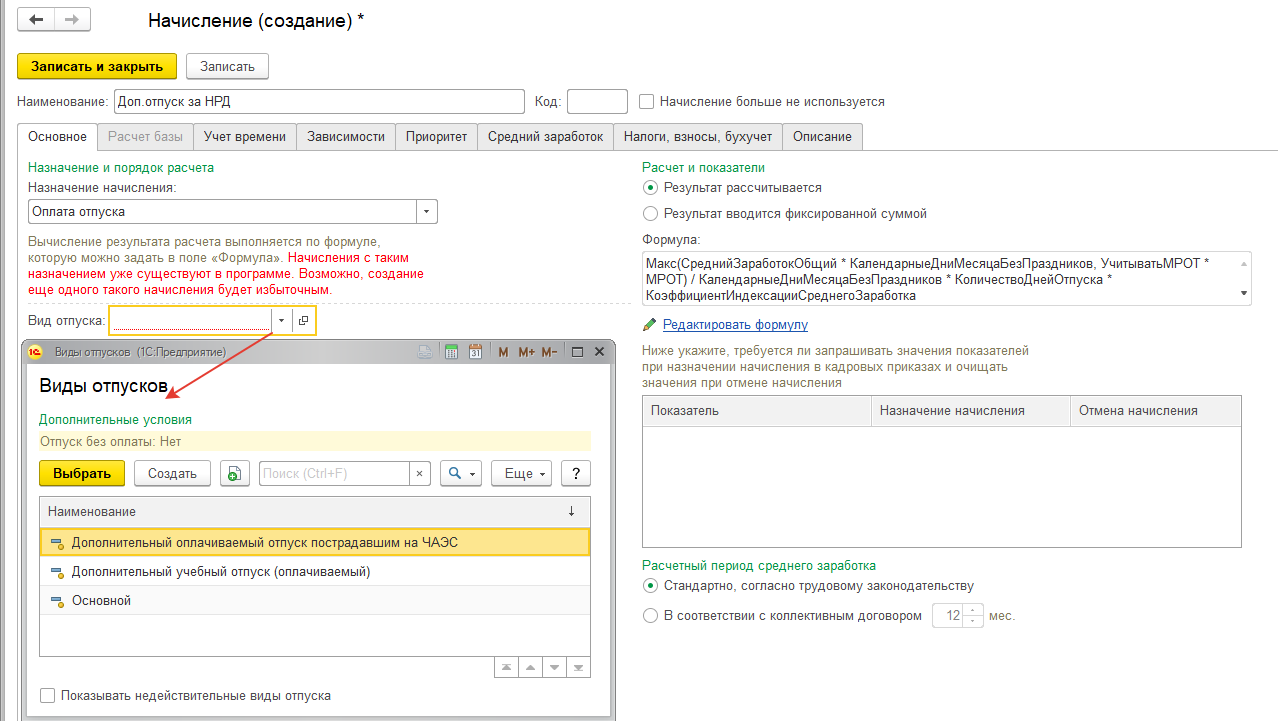
Task: Click the Назначение начисления column header
Action: [971, 411]
